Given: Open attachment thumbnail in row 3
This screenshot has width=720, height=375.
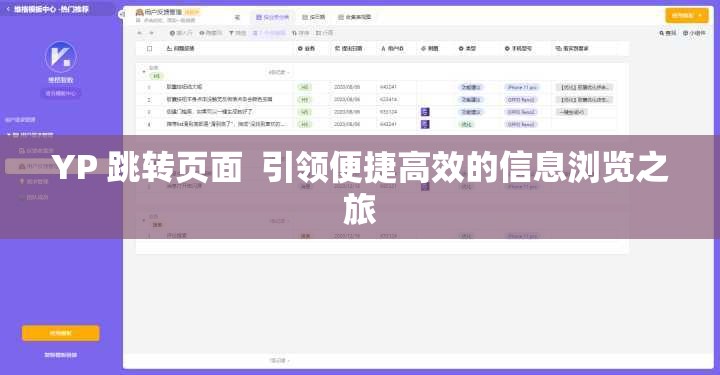Looking at the screenshot, I should pyautogui.click(x=425, y=112).
